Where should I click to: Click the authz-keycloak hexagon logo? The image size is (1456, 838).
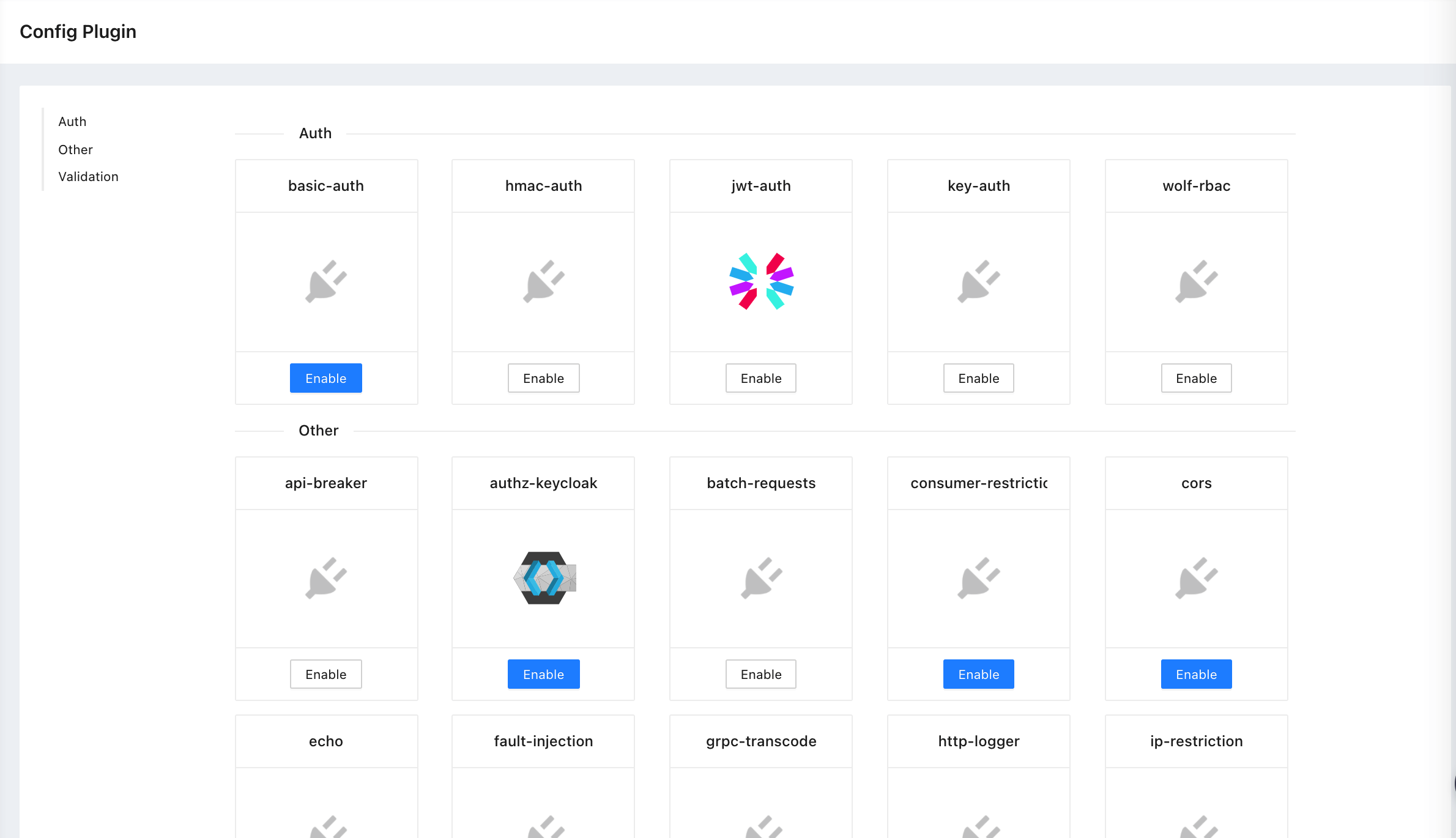(x=544, y=578)
